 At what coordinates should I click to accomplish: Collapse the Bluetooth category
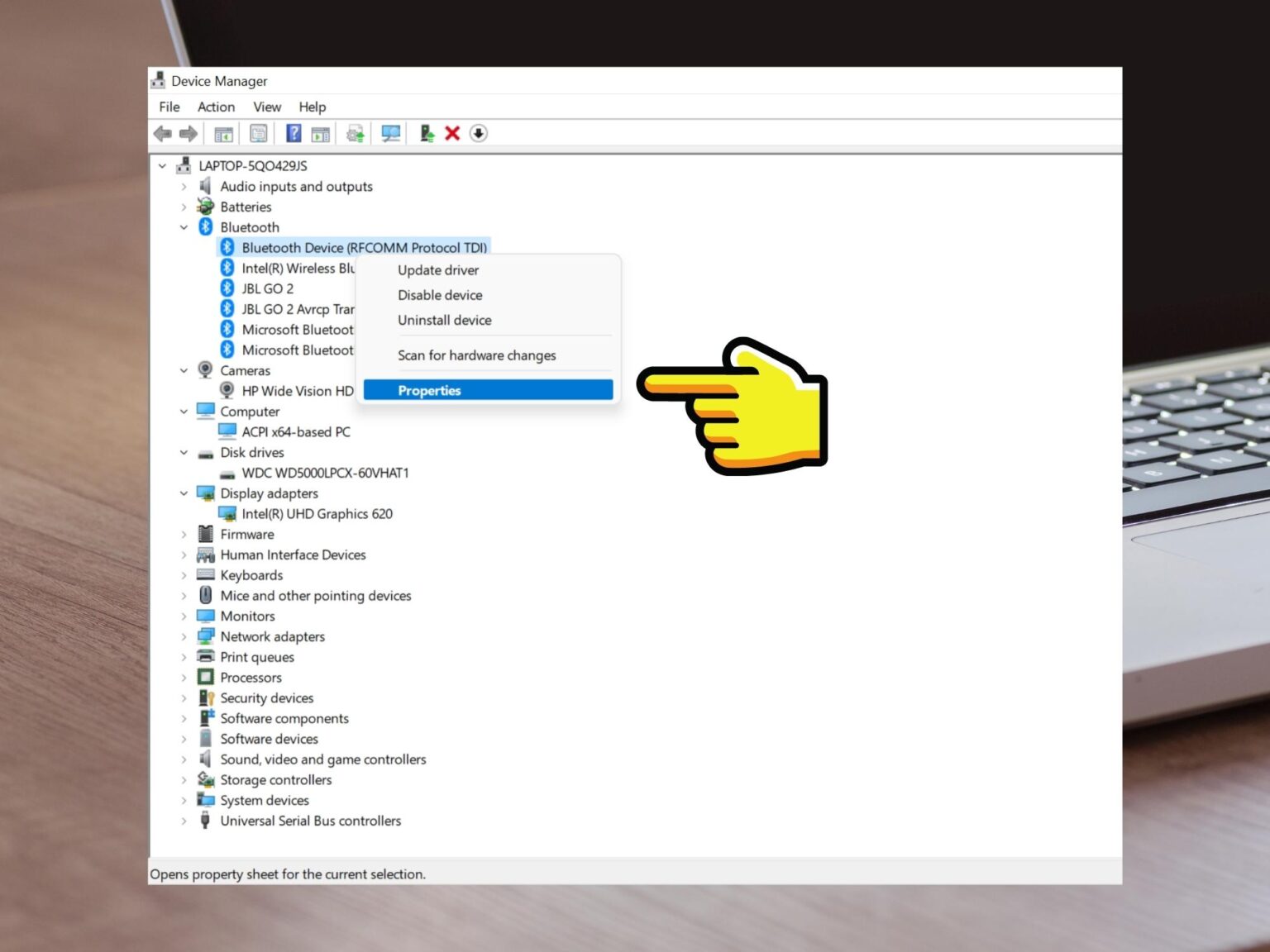click(184, 227)
